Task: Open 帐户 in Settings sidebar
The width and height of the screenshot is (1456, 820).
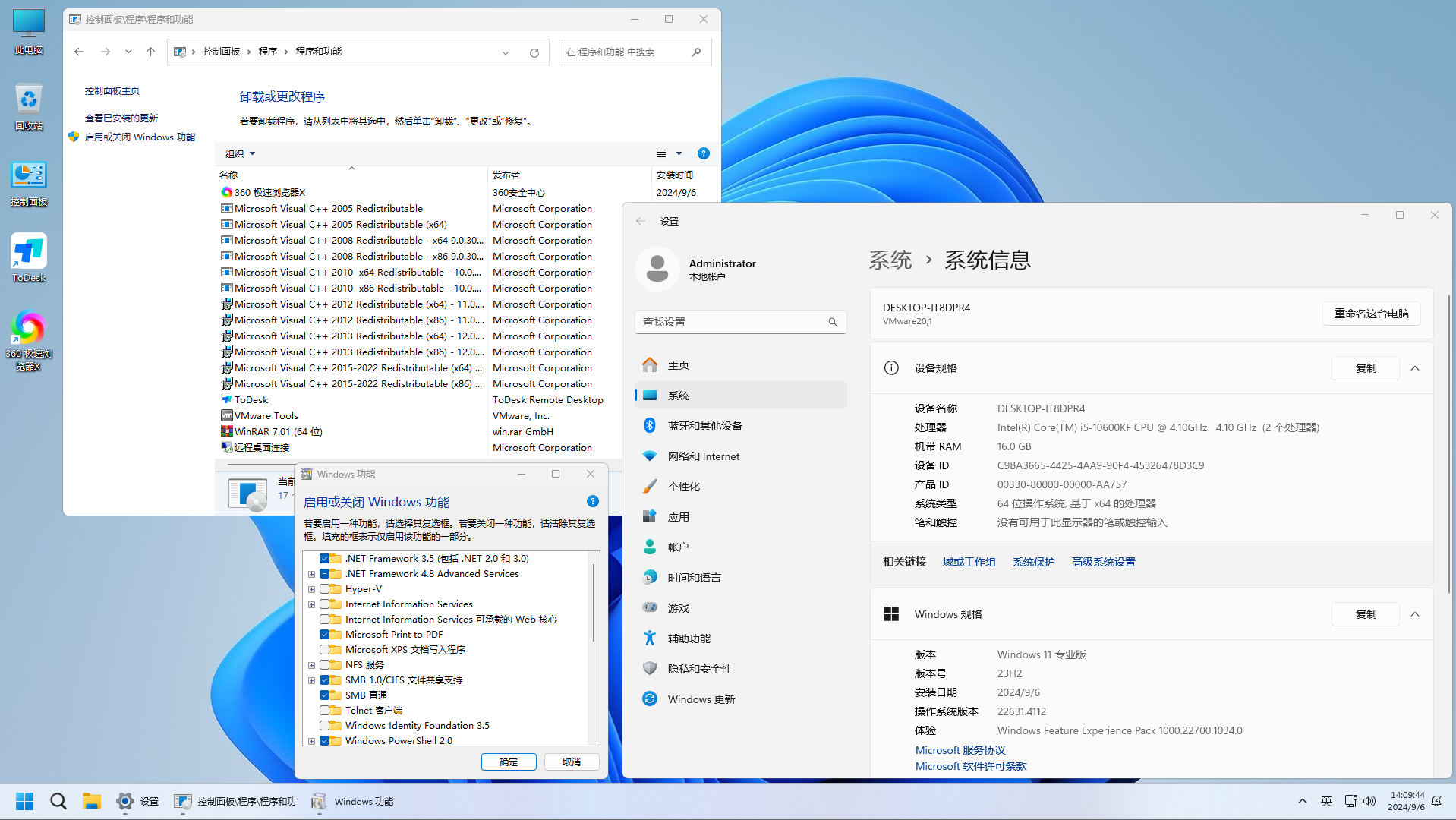Action: 741,547
